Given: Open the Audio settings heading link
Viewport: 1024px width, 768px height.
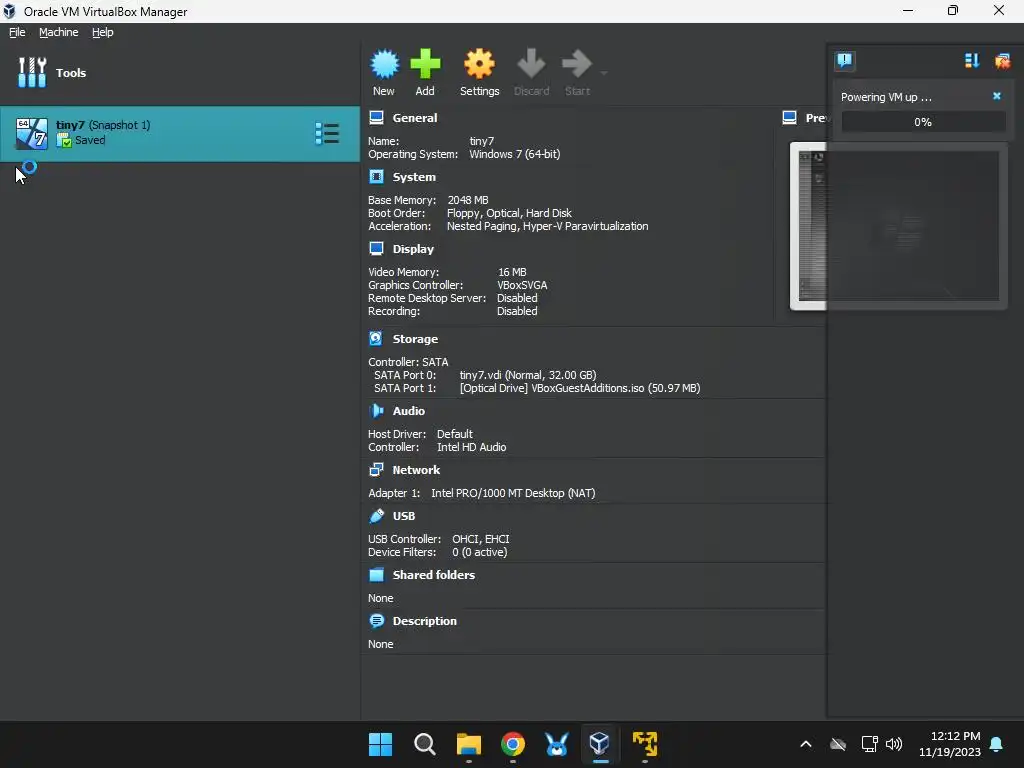Looking at the screenshot, I should pyautogui.click(x=408, y=411).
